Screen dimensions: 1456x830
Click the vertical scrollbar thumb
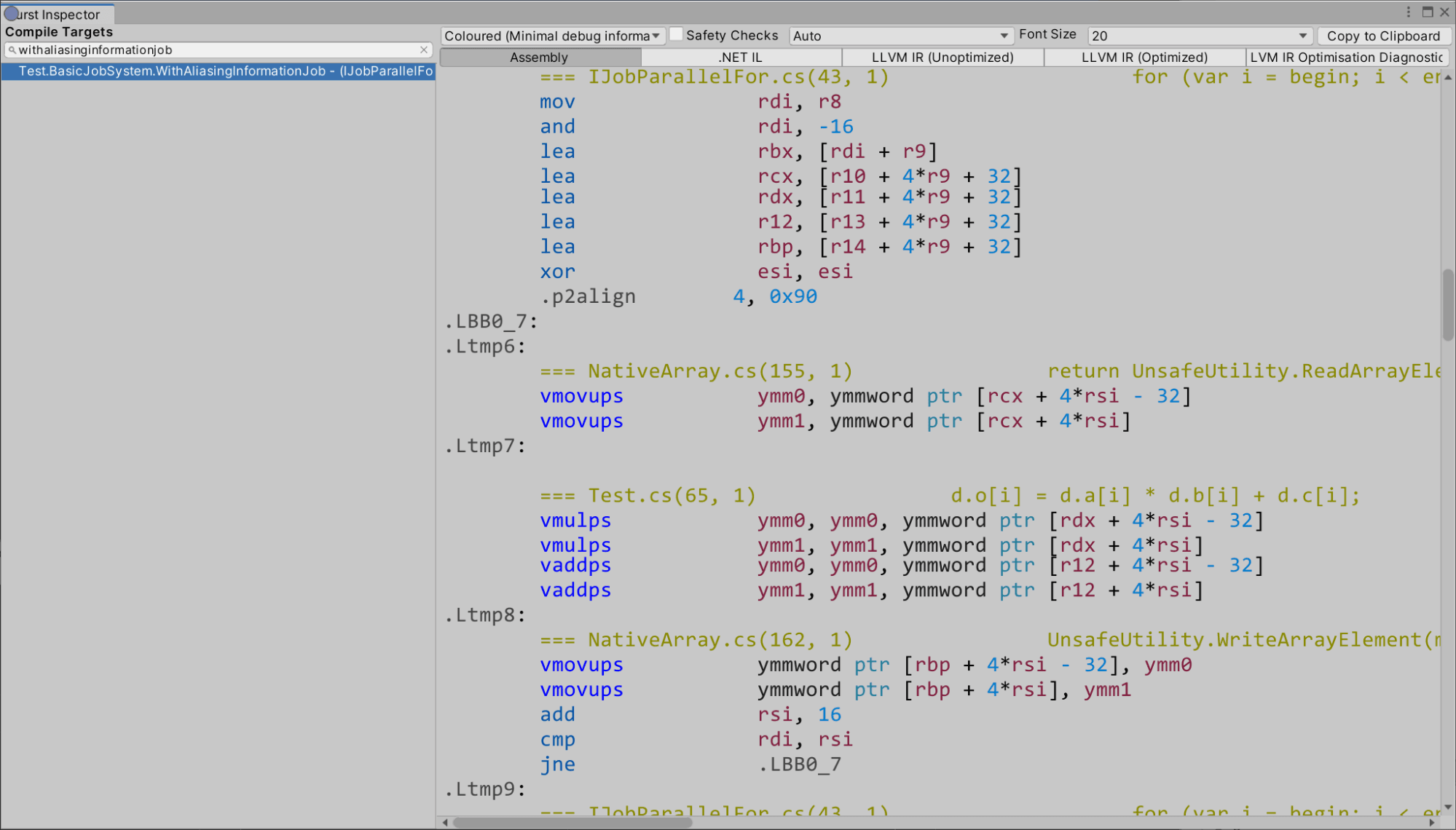pyautogui.click(x=1448, y=304)
